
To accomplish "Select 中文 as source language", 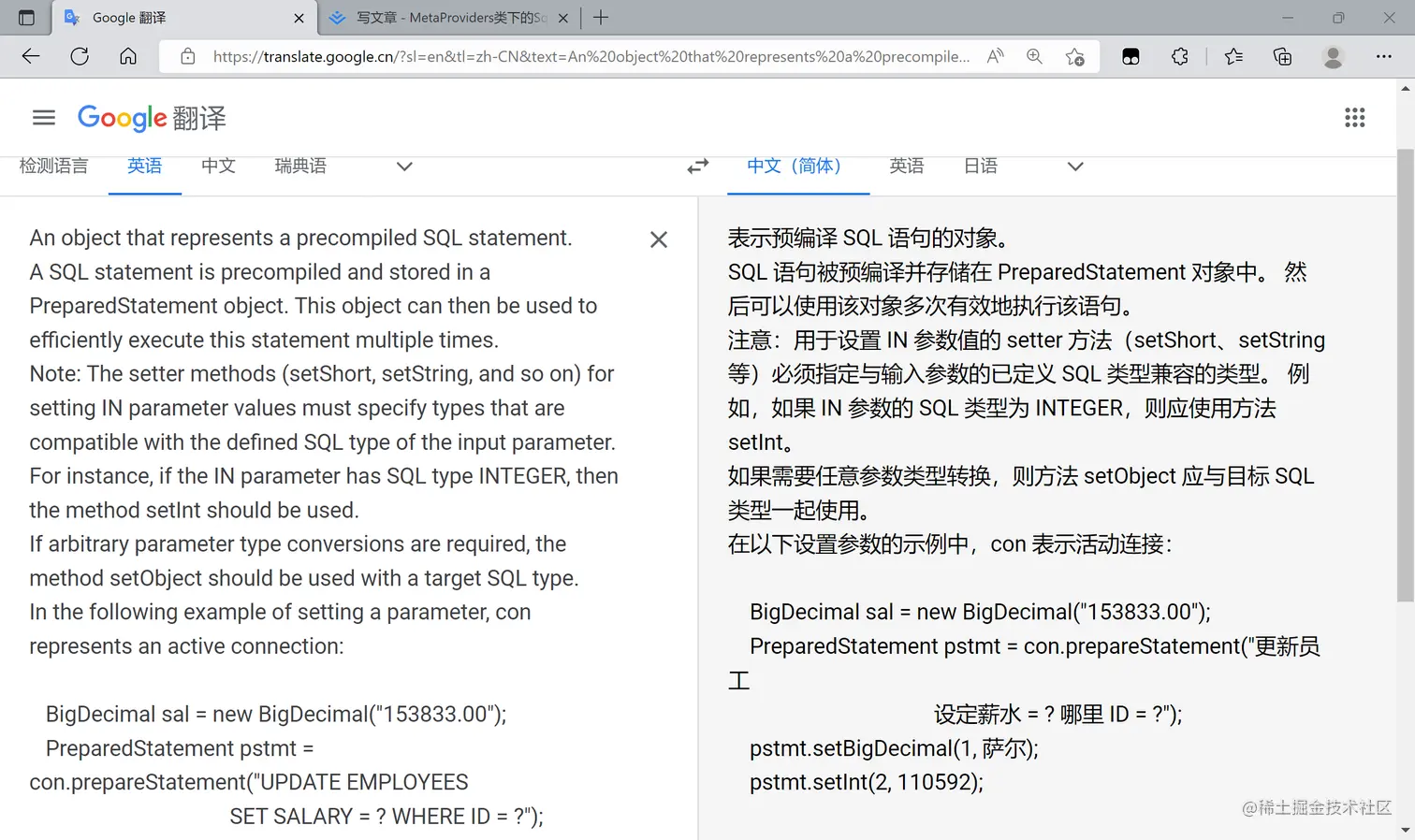I will click(218, 167).
